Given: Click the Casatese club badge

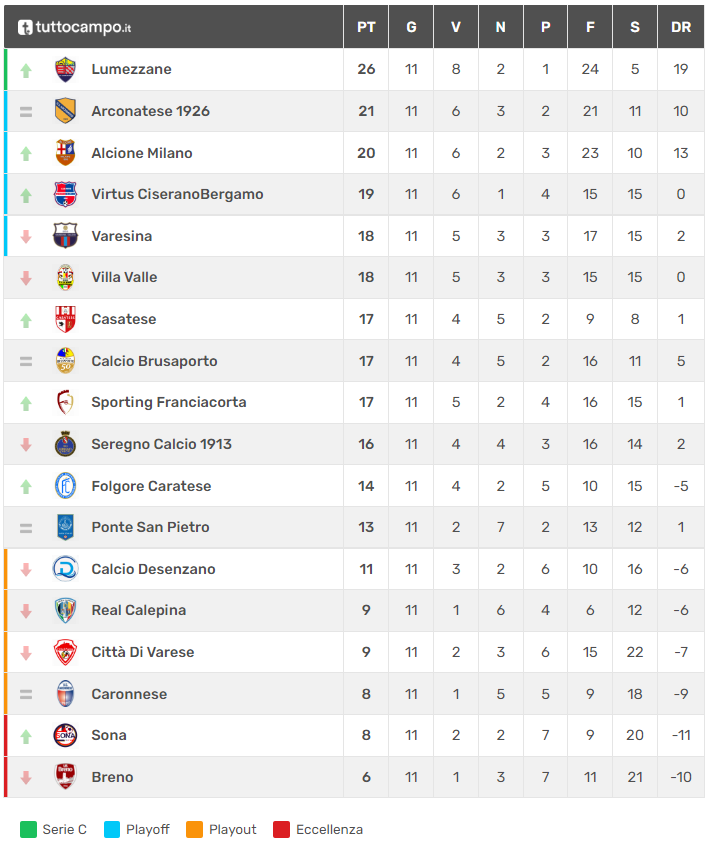Looking at the screenshot, I should click(65, 319).
